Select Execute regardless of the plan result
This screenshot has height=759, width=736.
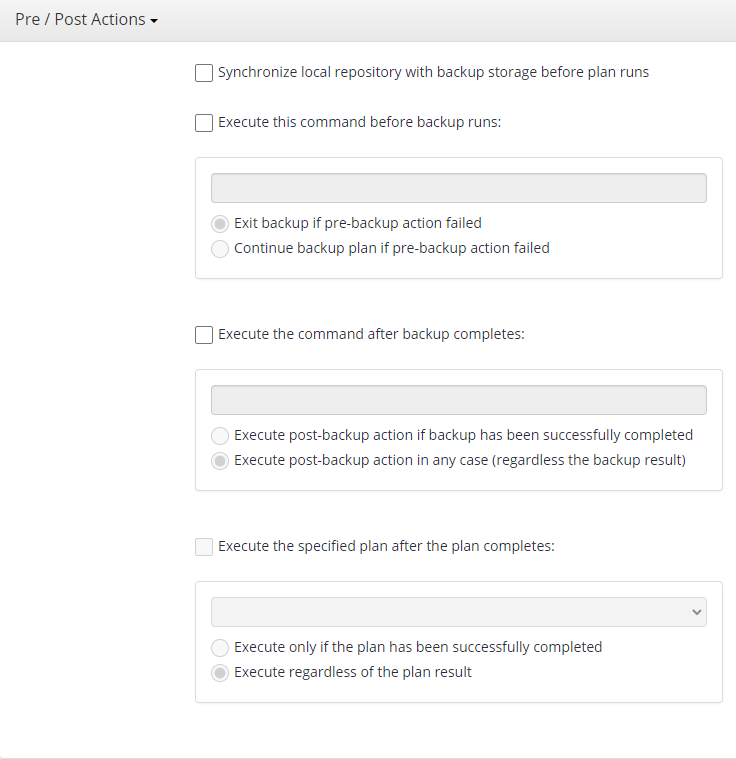coord(220,673)
